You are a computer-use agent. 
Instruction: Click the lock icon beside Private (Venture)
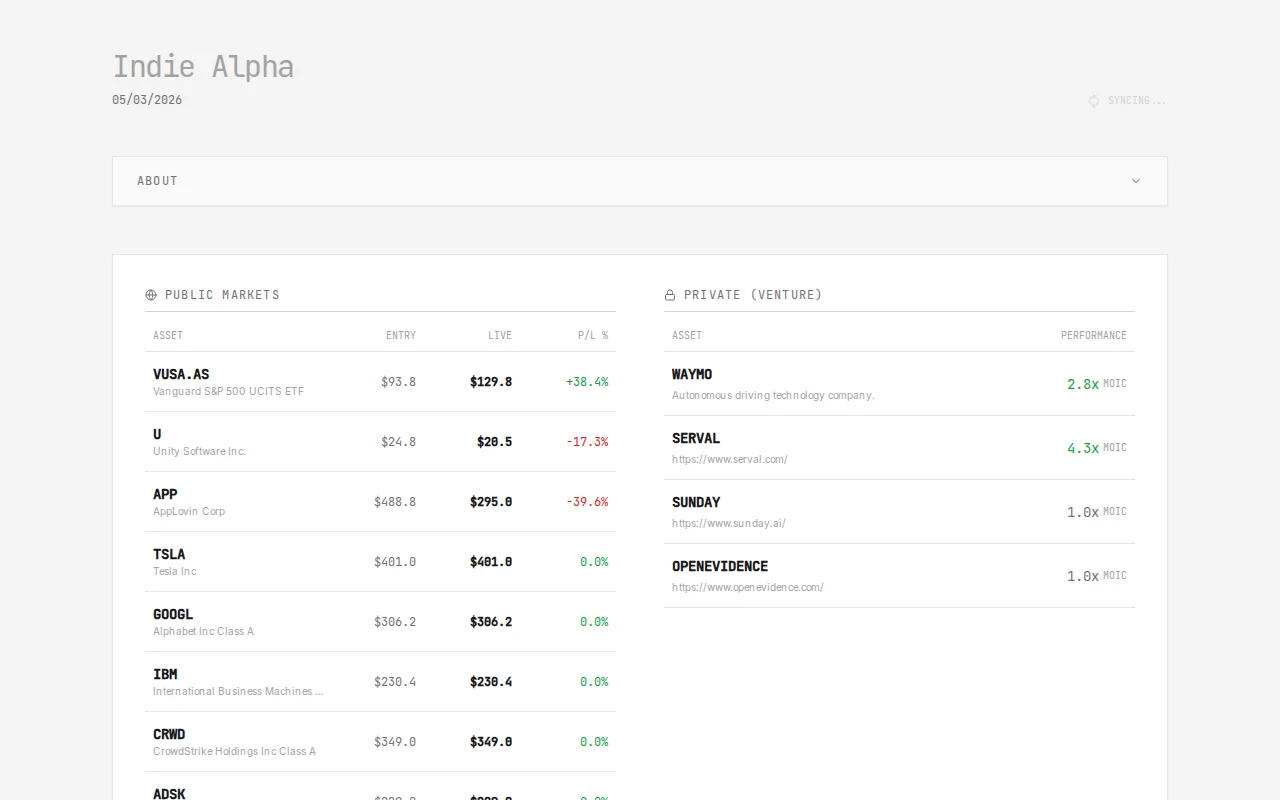pos(670,295)
